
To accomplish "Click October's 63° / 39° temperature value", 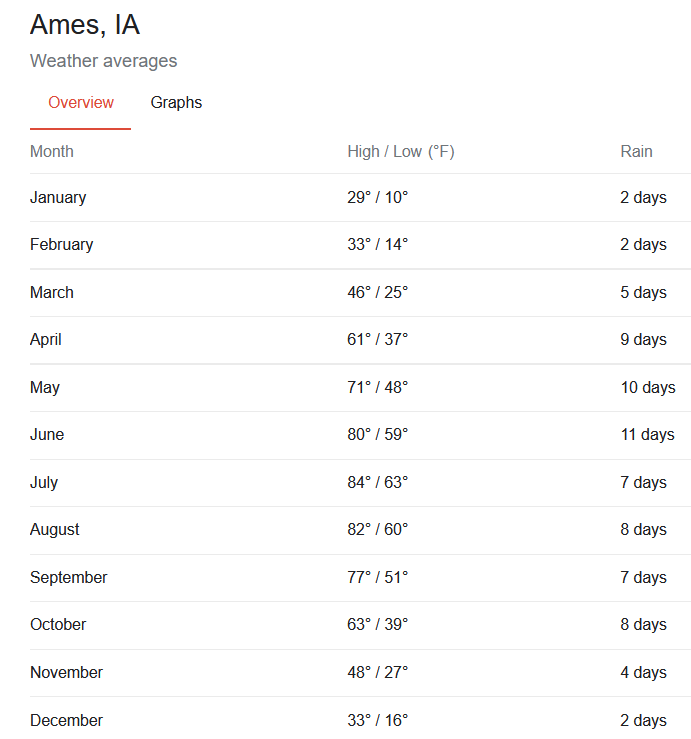I will pyautogui.click(x=378, y=625).
